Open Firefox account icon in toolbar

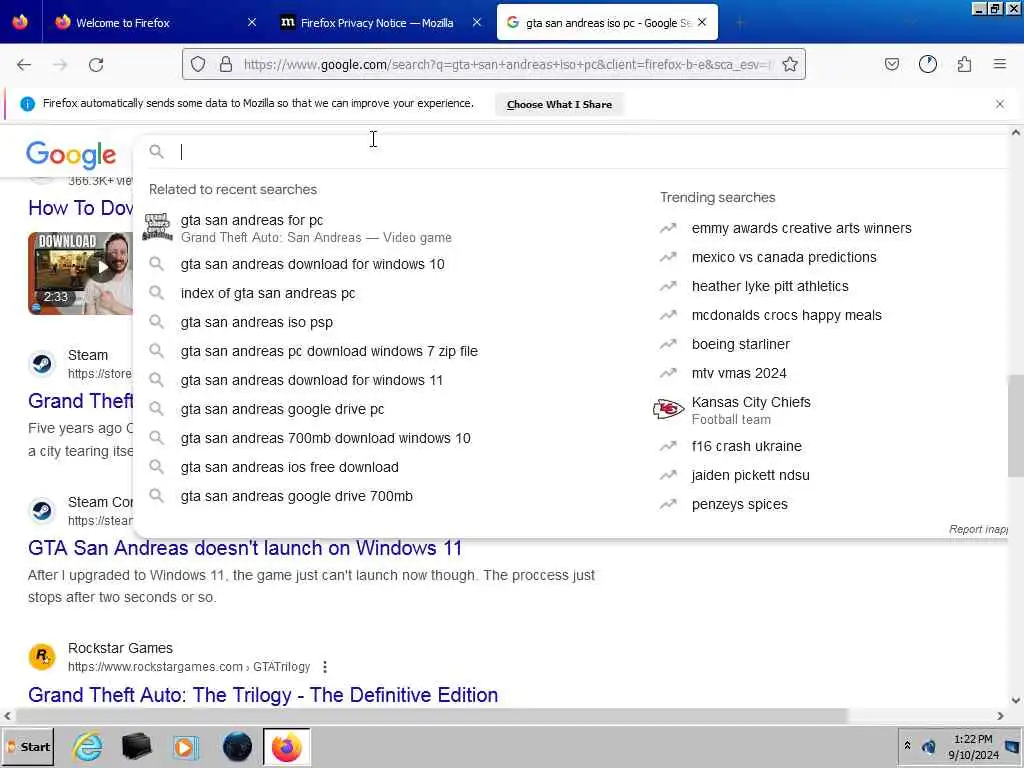coord(927,64)
